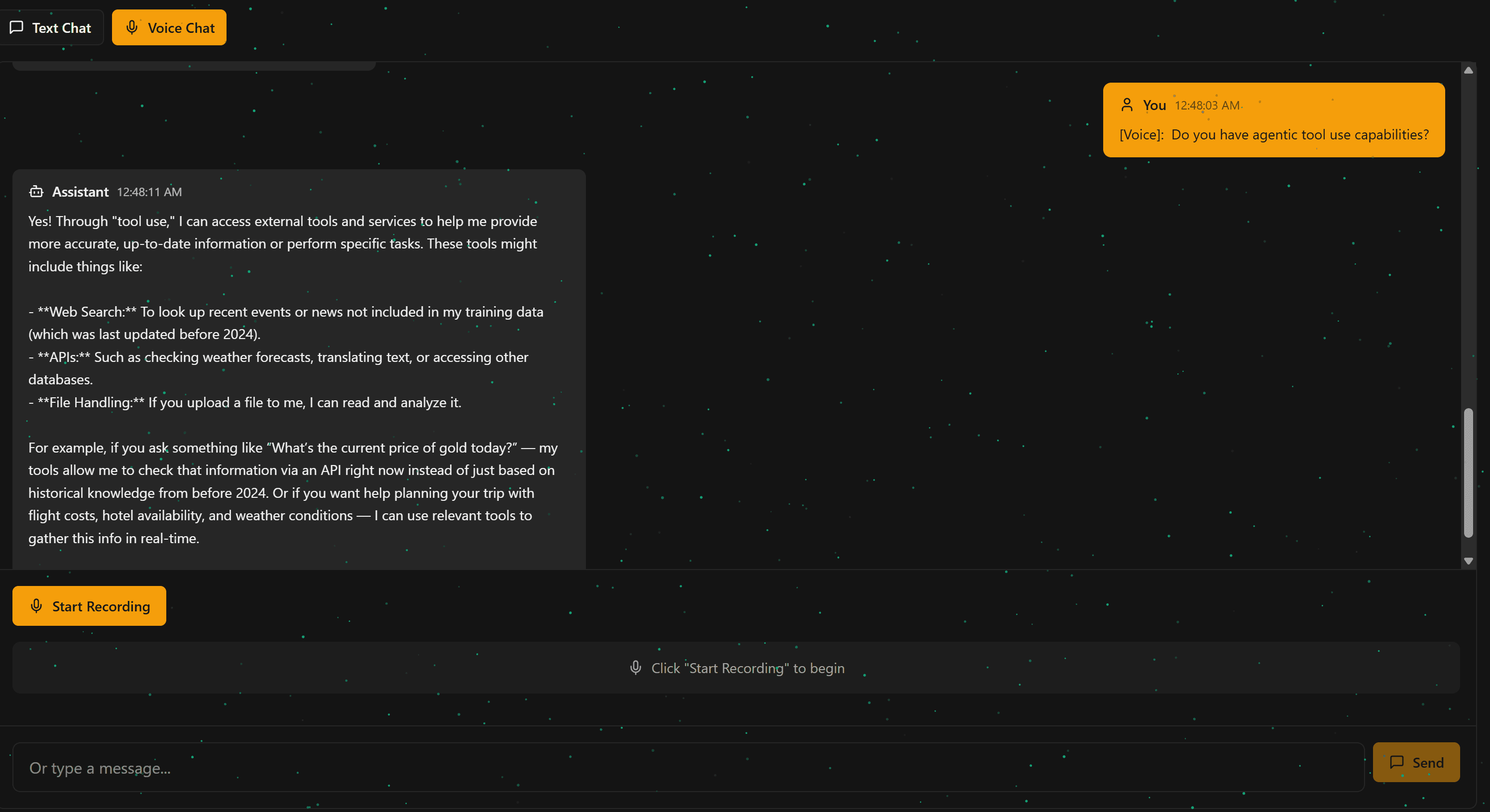Click the 12:48:11 AM timestamp on Assistant message
1490x812 pixels.
[x=149, y=192]
